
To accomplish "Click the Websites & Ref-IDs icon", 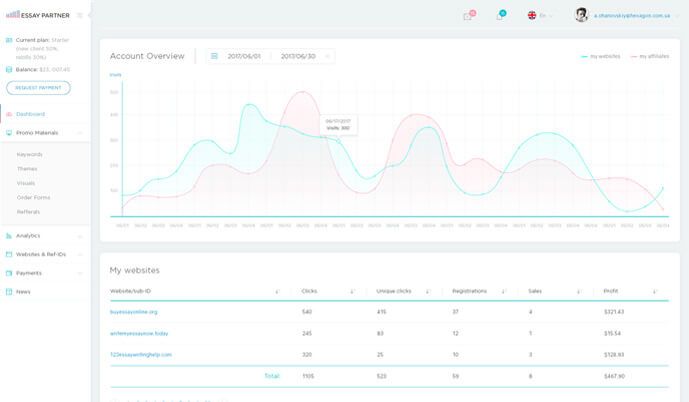I will tap(9, 254).
